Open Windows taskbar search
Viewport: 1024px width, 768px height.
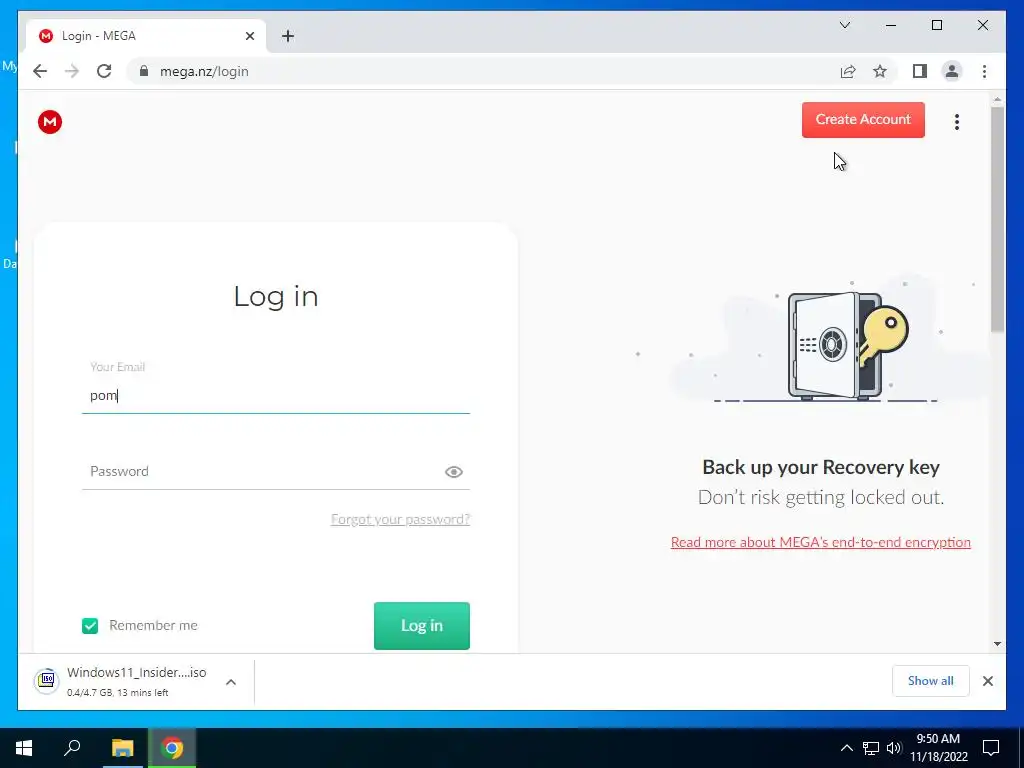tap(72, 748)
